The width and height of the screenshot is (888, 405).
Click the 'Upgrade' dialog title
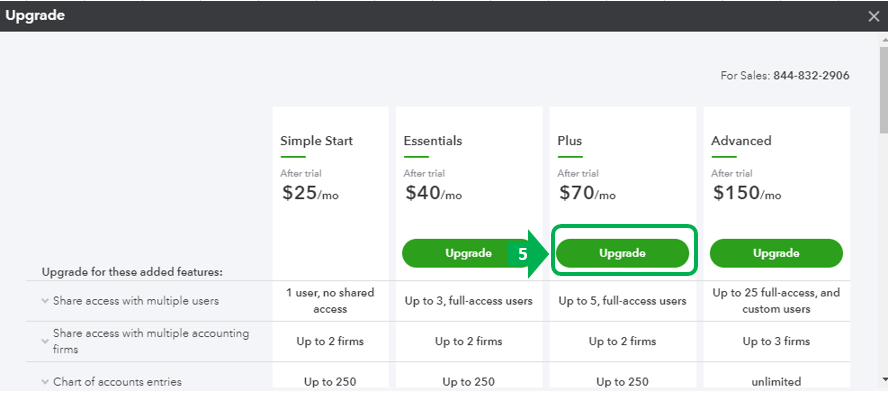pyautogui.click(x=35, y=16)
